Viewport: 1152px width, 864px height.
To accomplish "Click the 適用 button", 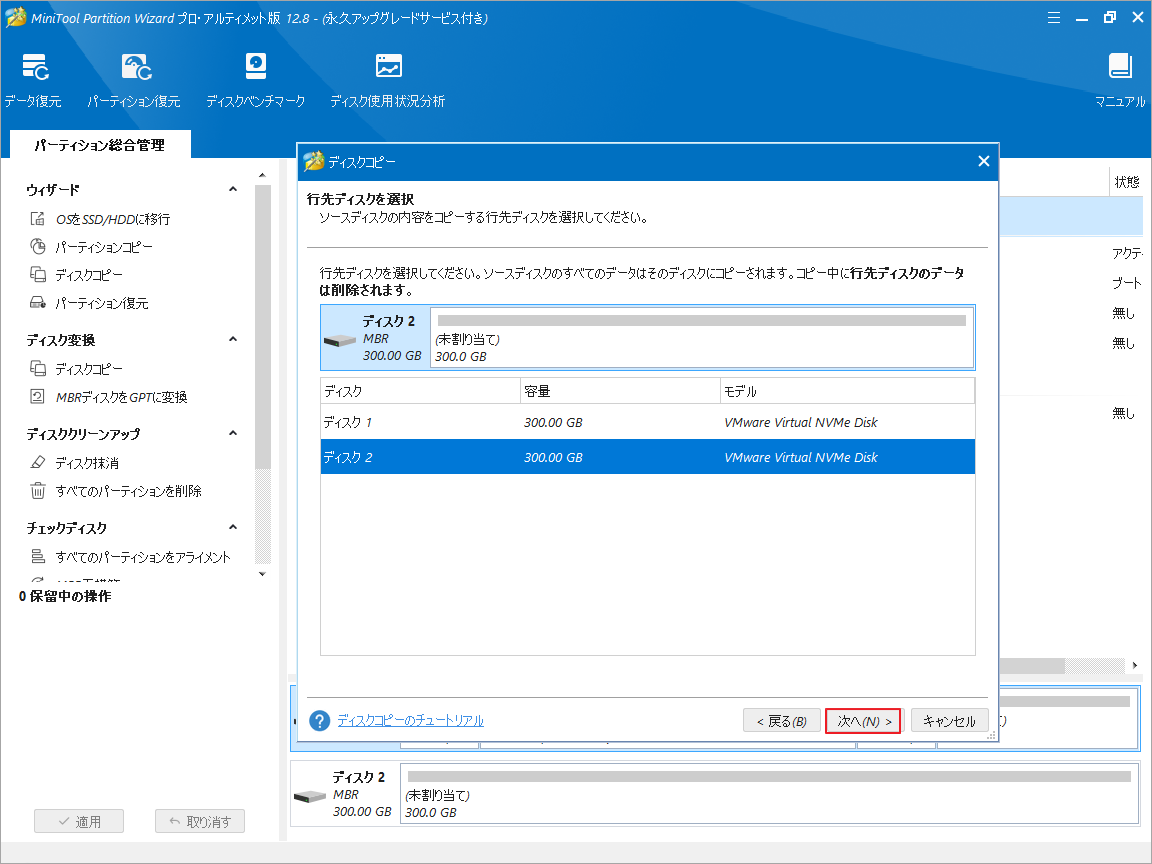I will click(x=79, y=821).
